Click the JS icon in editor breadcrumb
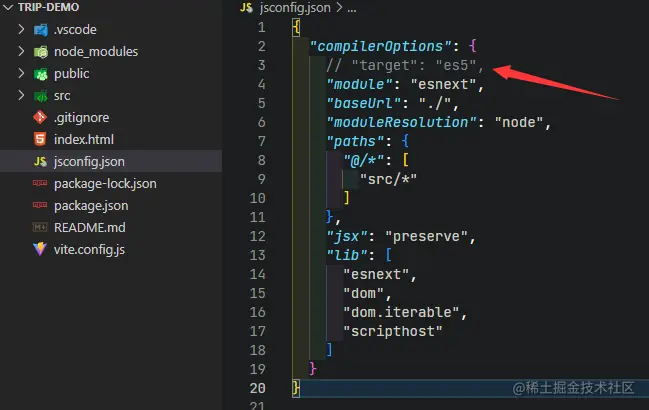The width and height of the screenshot is (649, 410). coord(246,7)
